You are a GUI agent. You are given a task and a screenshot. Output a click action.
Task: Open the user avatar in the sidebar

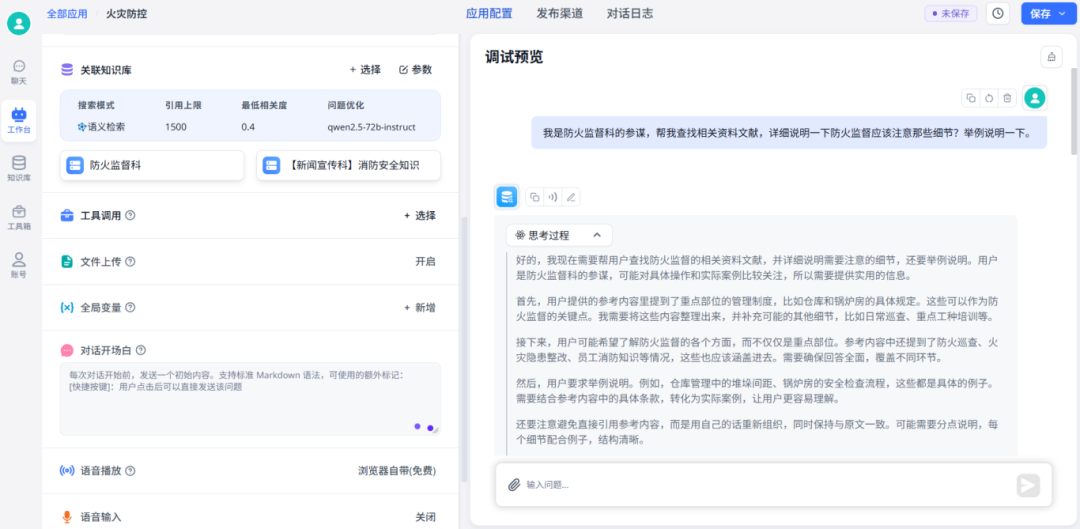(19, 23)
